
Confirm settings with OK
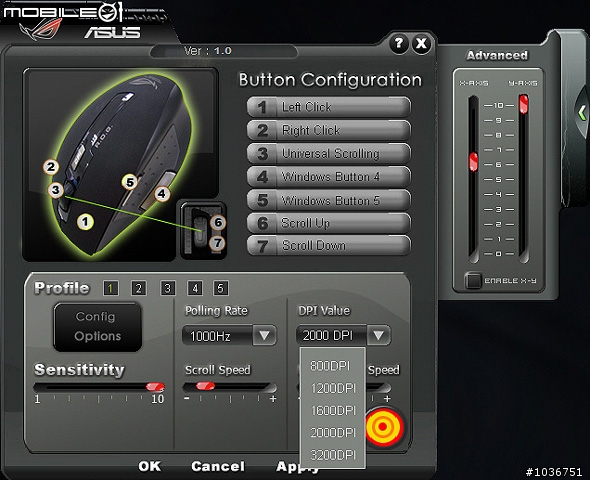(x=149, y=466)
